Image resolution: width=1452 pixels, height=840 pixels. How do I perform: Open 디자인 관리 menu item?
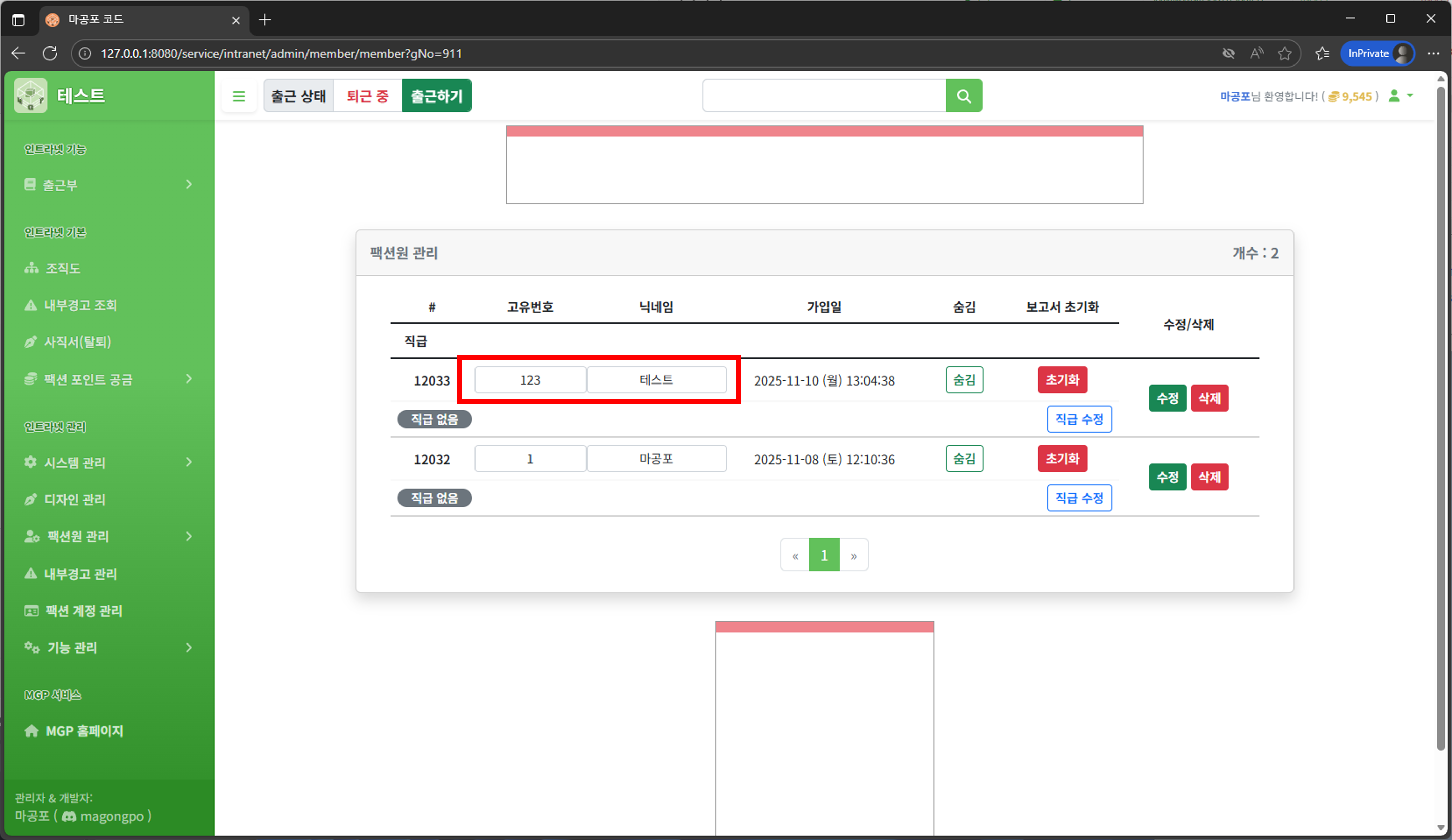click(74, 500)
